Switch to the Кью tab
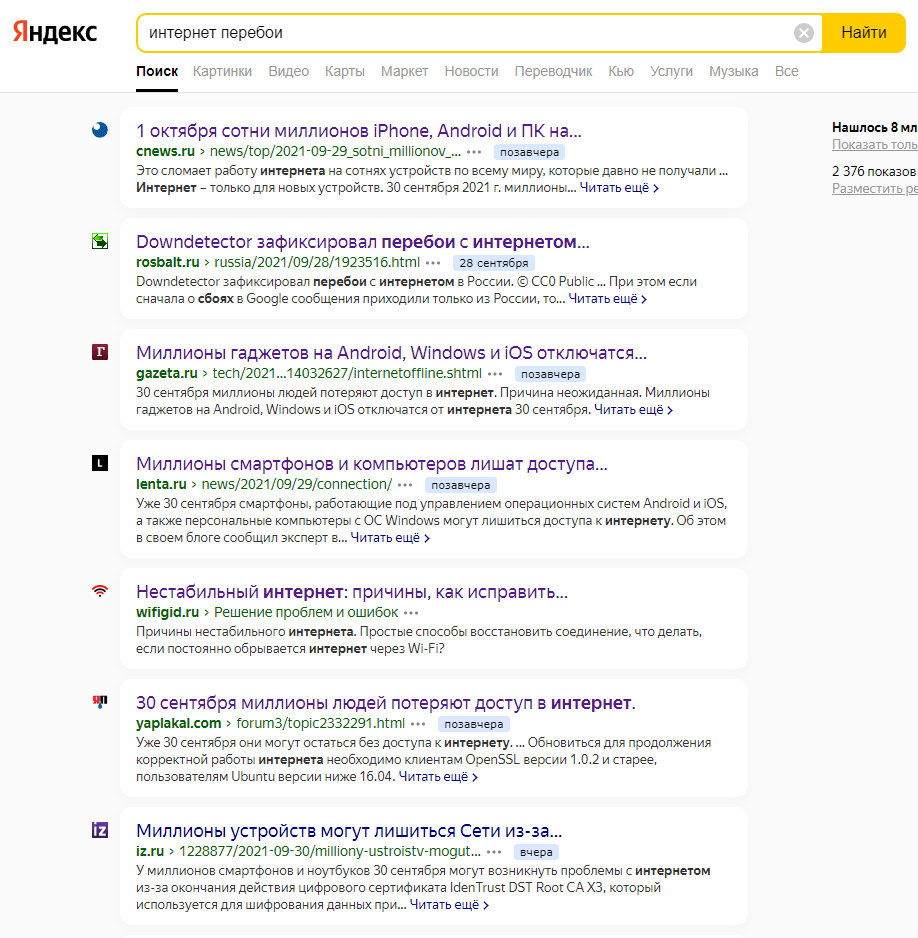The height and width of the screenshot is (938, 918). (x=621, y=71)
